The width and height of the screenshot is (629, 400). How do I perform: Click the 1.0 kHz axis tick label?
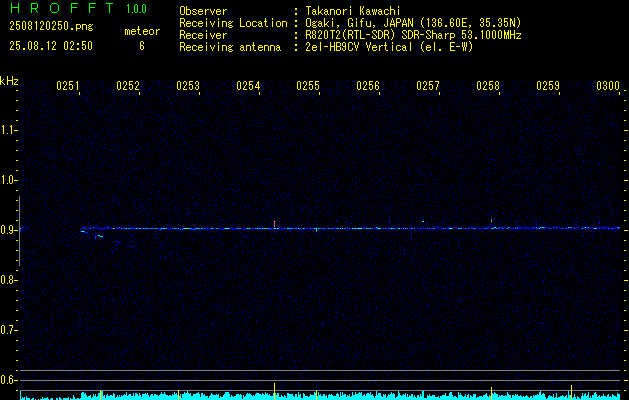(8, 180)
